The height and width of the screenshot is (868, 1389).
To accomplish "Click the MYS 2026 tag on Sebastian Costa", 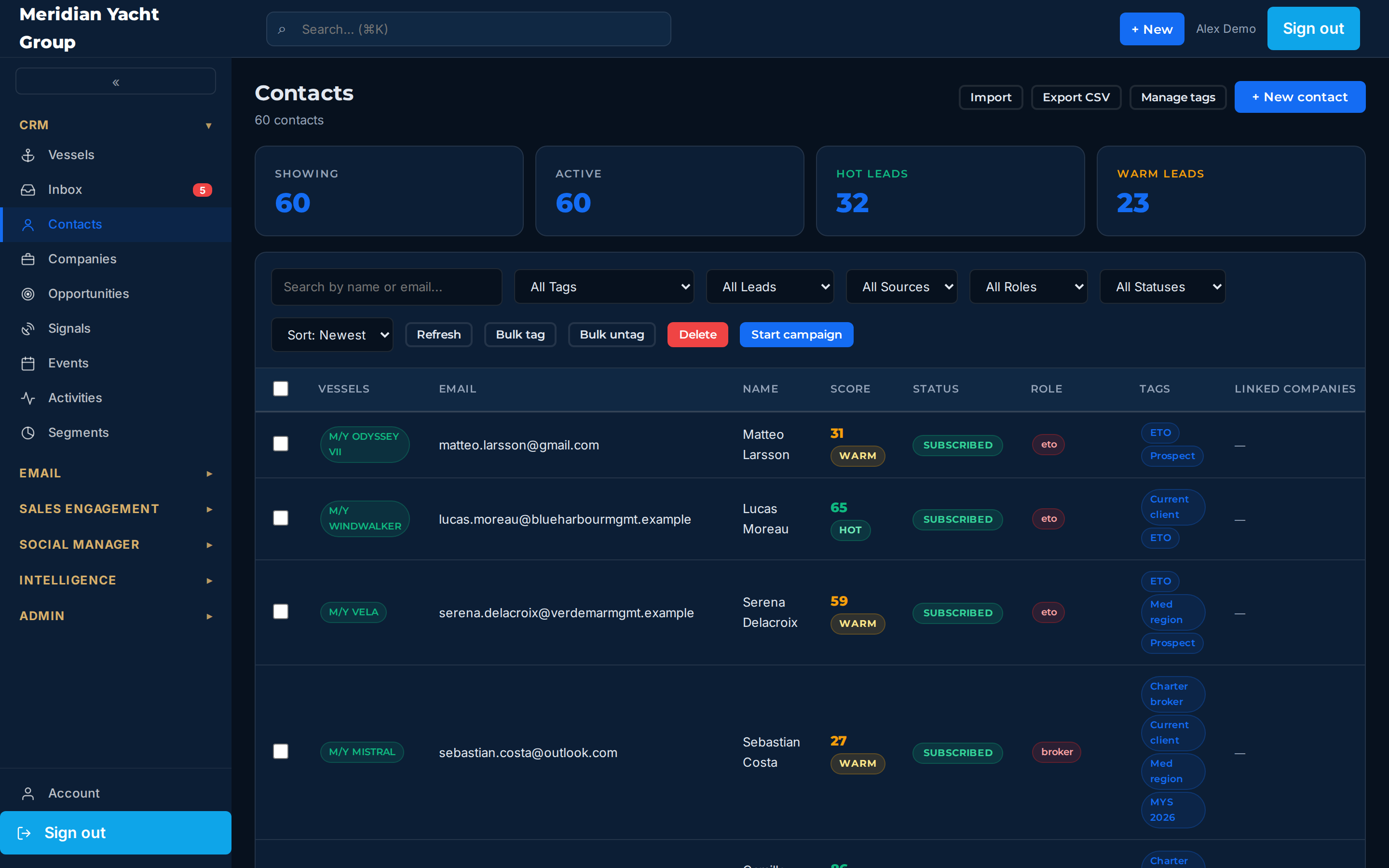I will 1172,810.
